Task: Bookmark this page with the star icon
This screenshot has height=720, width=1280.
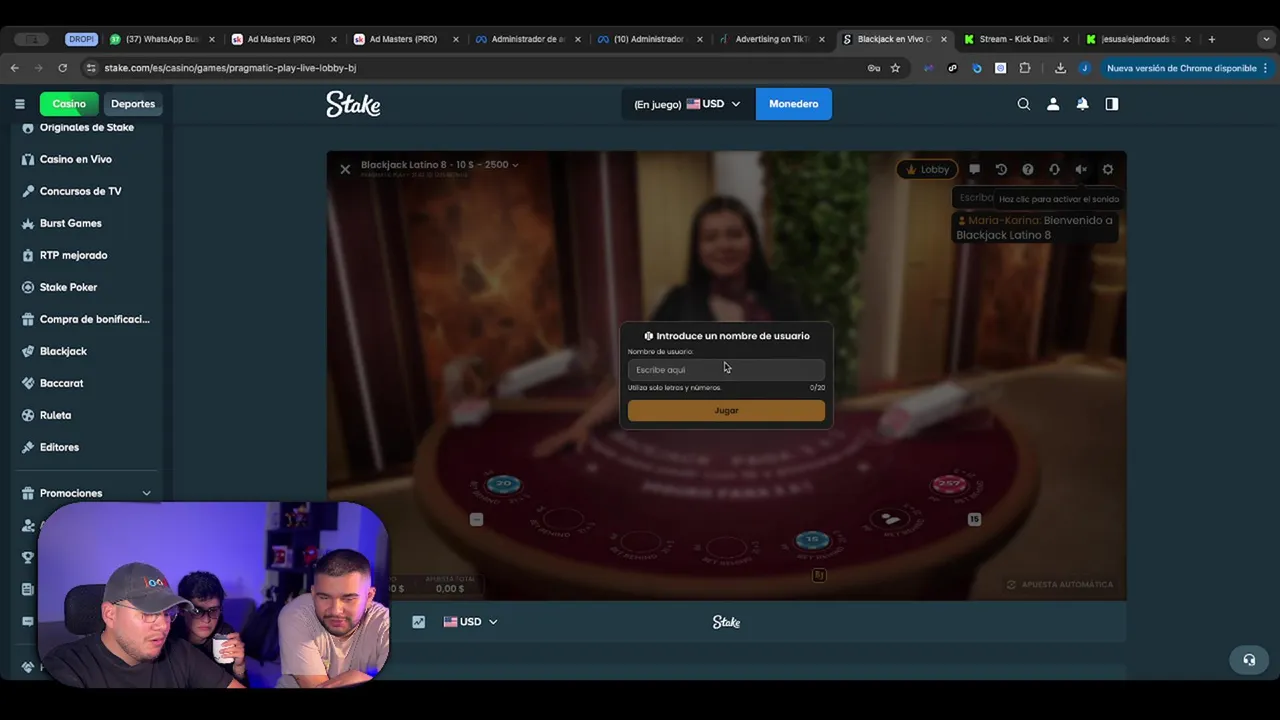Action: coord(895,68)
